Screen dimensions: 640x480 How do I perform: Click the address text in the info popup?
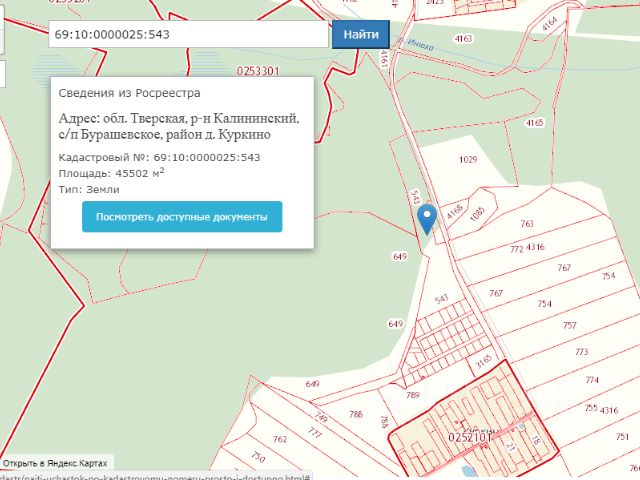click(179, 126)
